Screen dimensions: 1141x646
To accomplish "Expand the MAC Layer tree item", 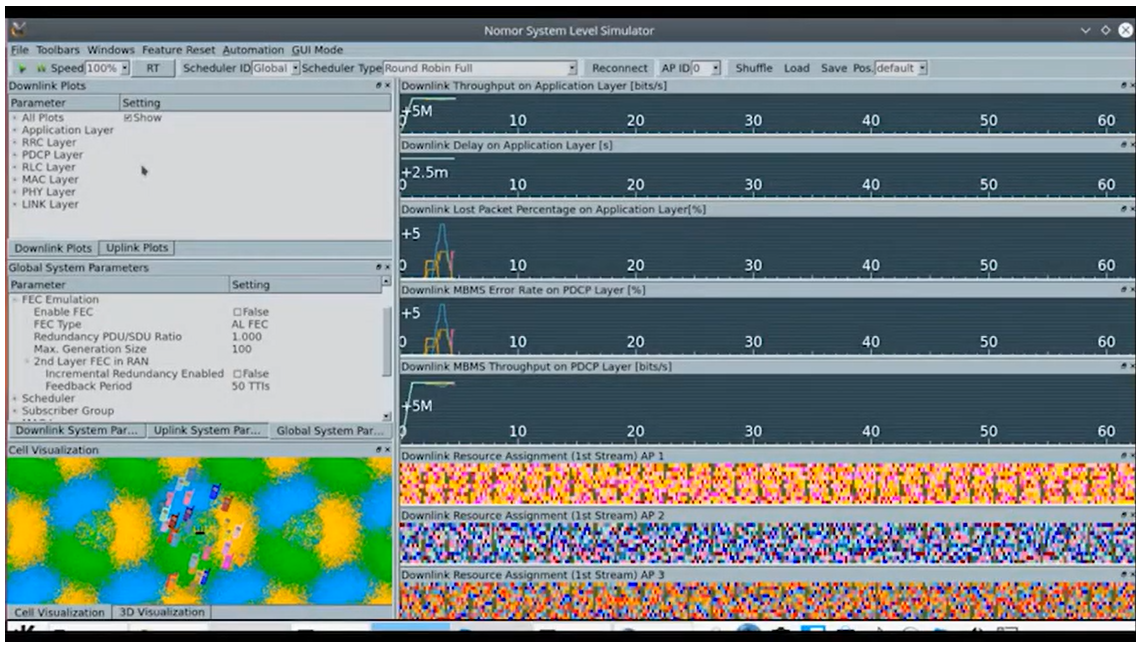I will coord(15,180).
